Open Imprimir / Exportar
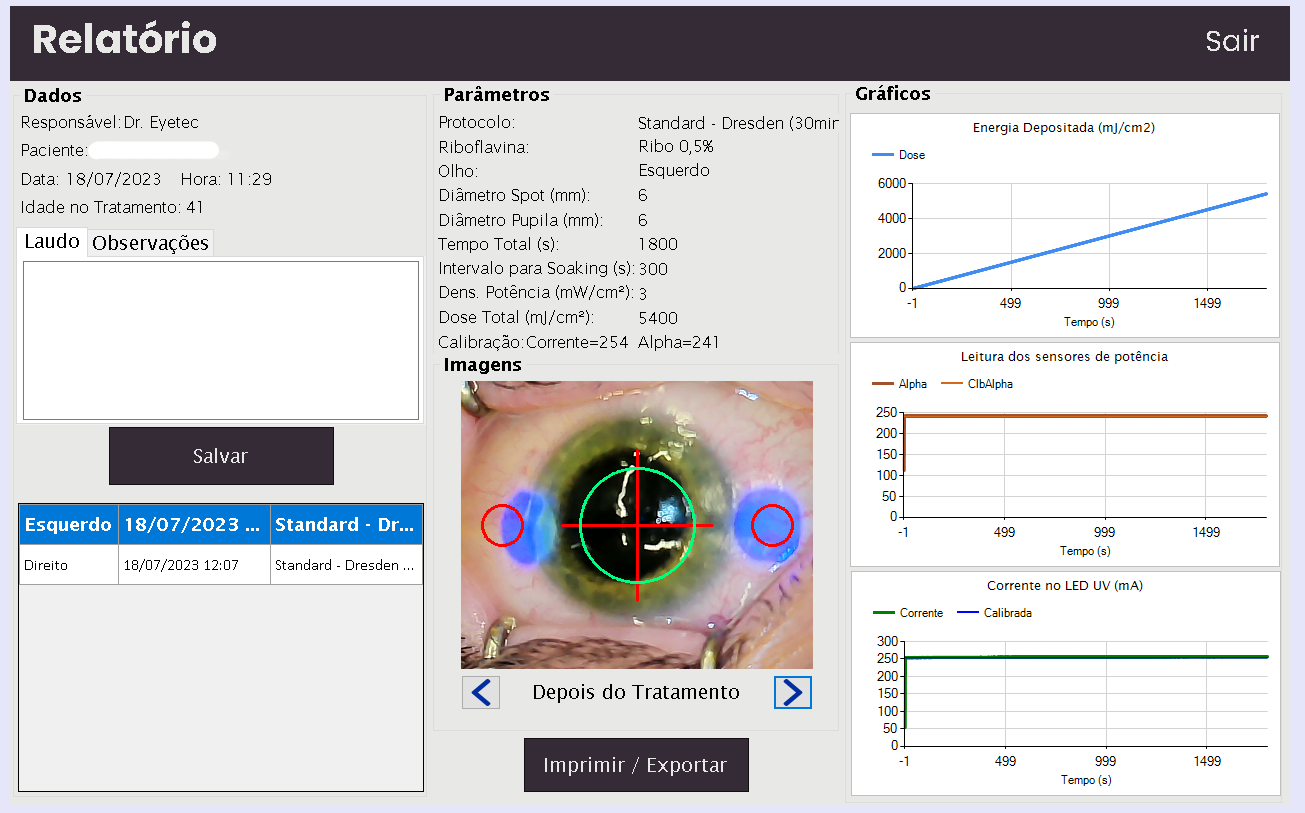The height and width of the screenshot is (813, 1305). [x=636, y=765]
